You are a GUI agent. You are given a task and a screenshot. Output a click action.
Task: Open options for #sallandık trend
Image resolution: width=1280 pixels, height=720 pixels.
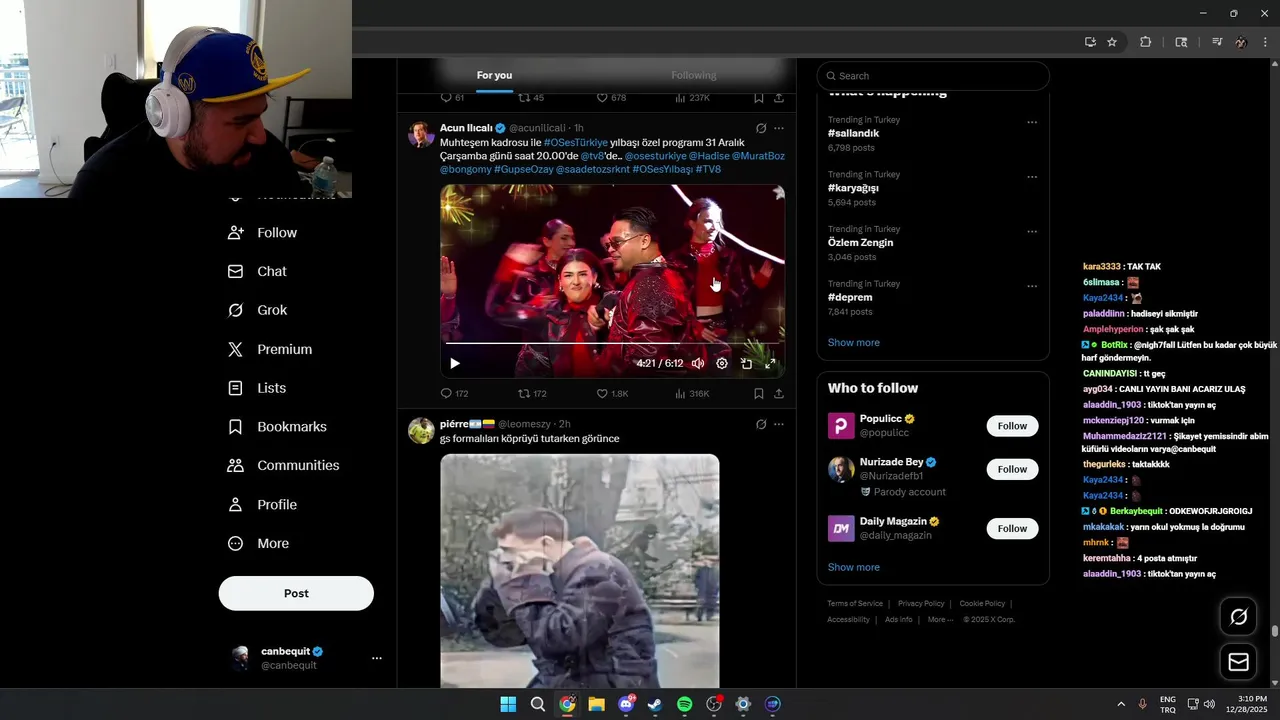coord(1032,123)
